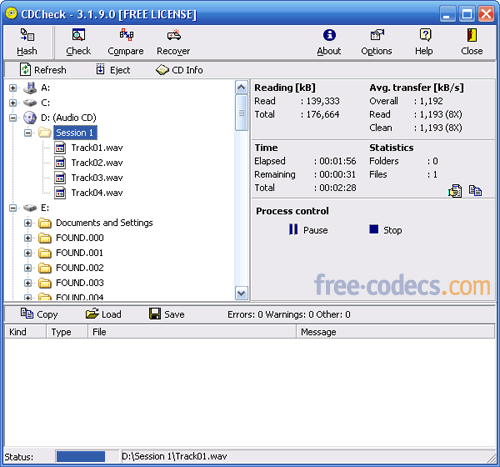The width and height of the screenshot is (500, 467).
Task: Select Track03.wav in the tree
Action: 97,178
